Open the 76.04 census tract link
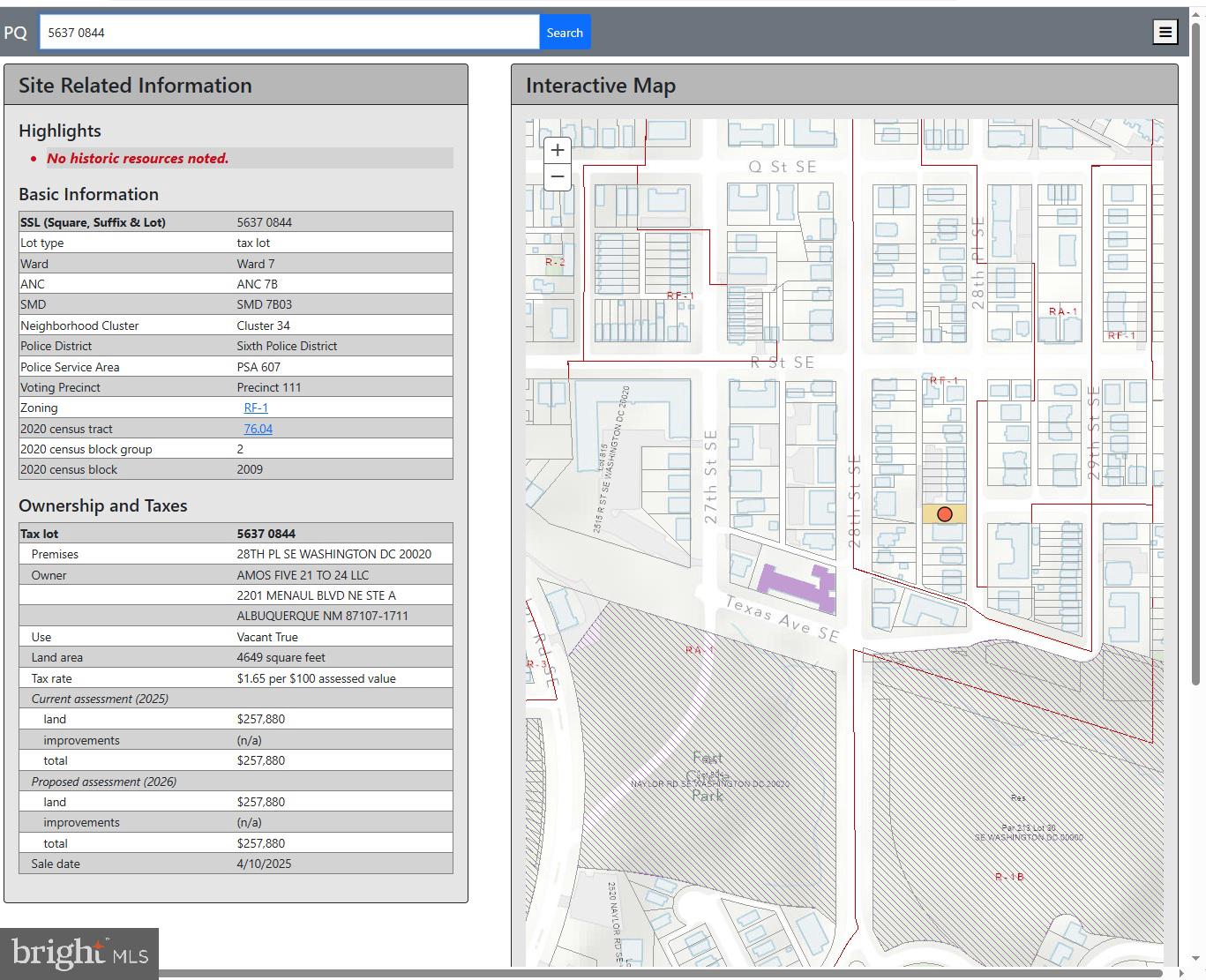Screen dimensions: 1206x980 coord(258,429)
